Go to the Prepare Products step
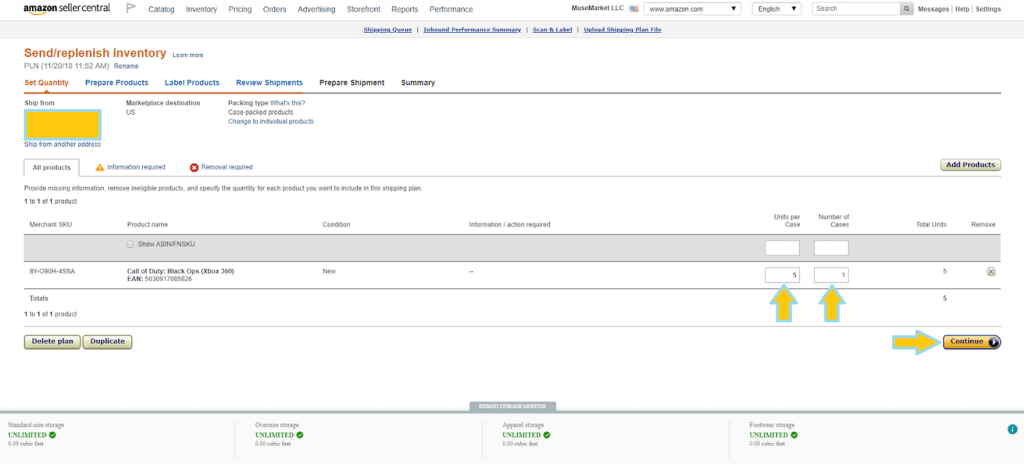This screenshot has width=1024, height=464. (x=117, y=83)
